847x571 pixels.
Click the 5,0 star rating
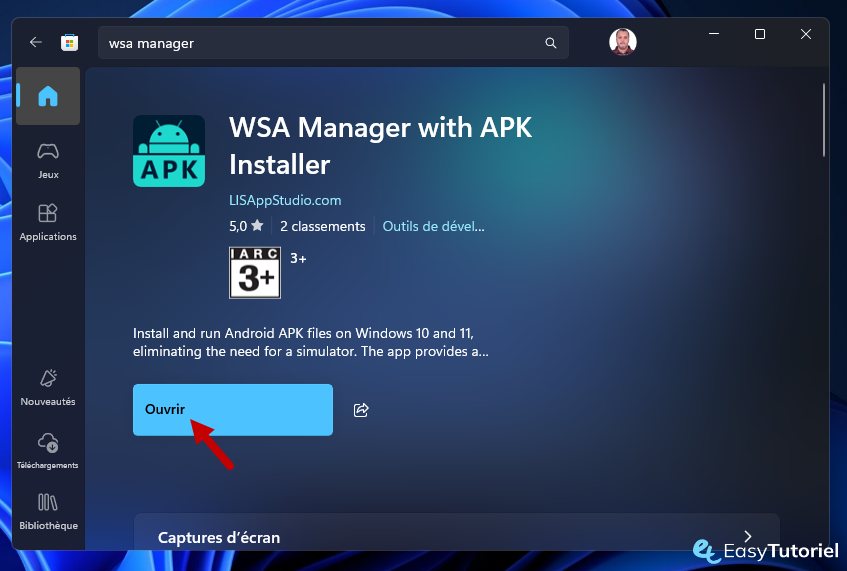246,226
